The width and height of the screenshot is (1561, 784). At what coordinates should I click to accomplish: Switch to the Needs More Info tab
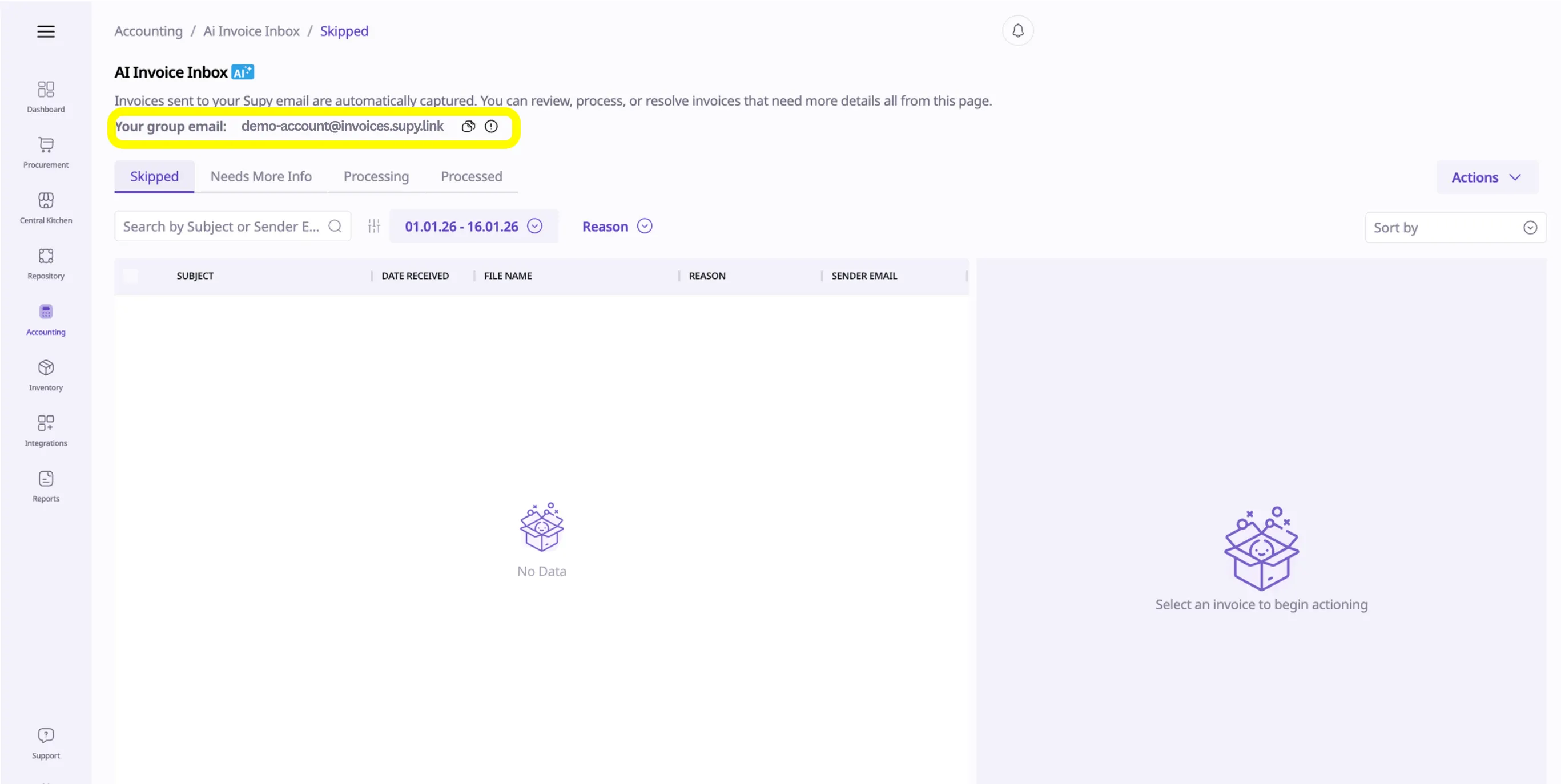coord(260,177)
